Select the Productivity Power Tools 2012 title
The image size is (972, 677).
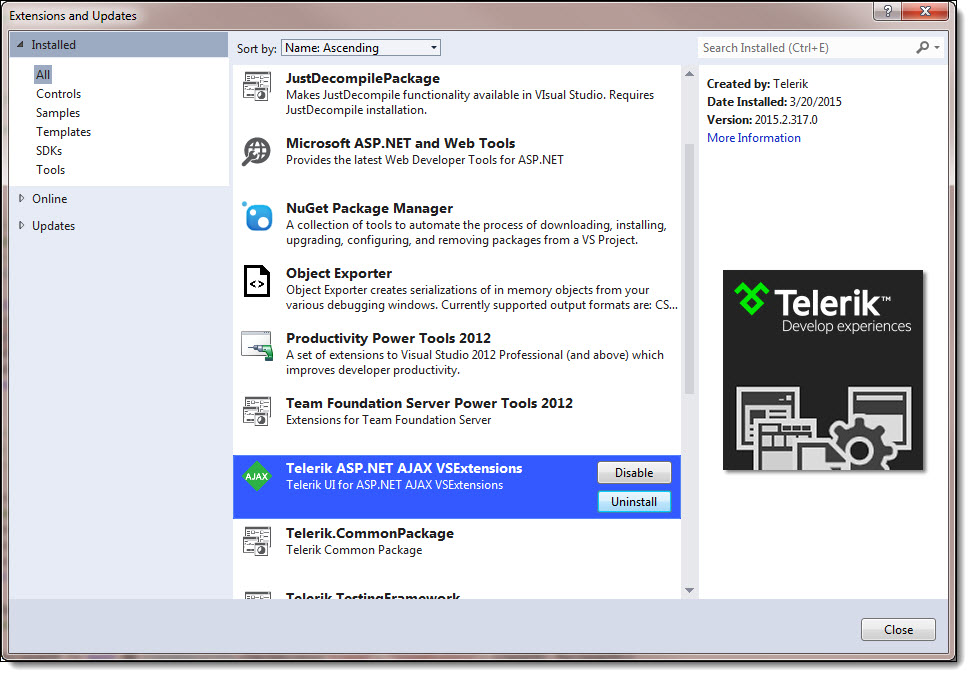pos(388,338)
